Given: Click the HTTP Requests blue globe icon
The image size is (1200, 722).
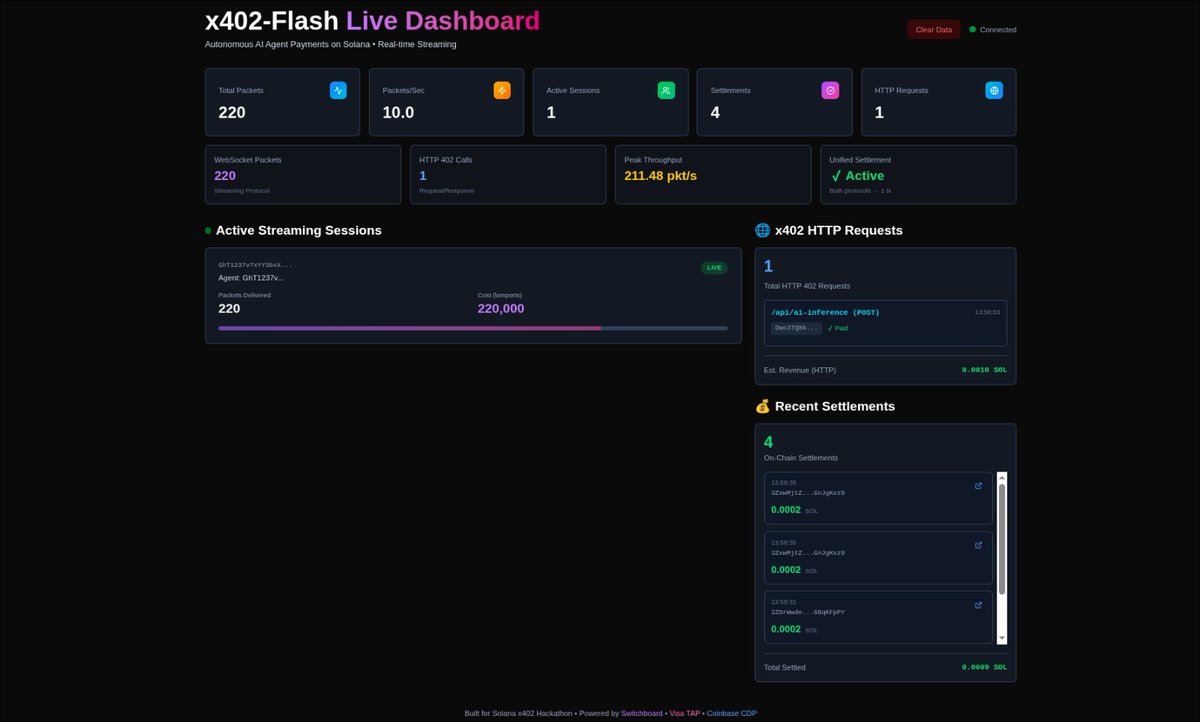Looking at the screenshot, I should click(994, 90).
